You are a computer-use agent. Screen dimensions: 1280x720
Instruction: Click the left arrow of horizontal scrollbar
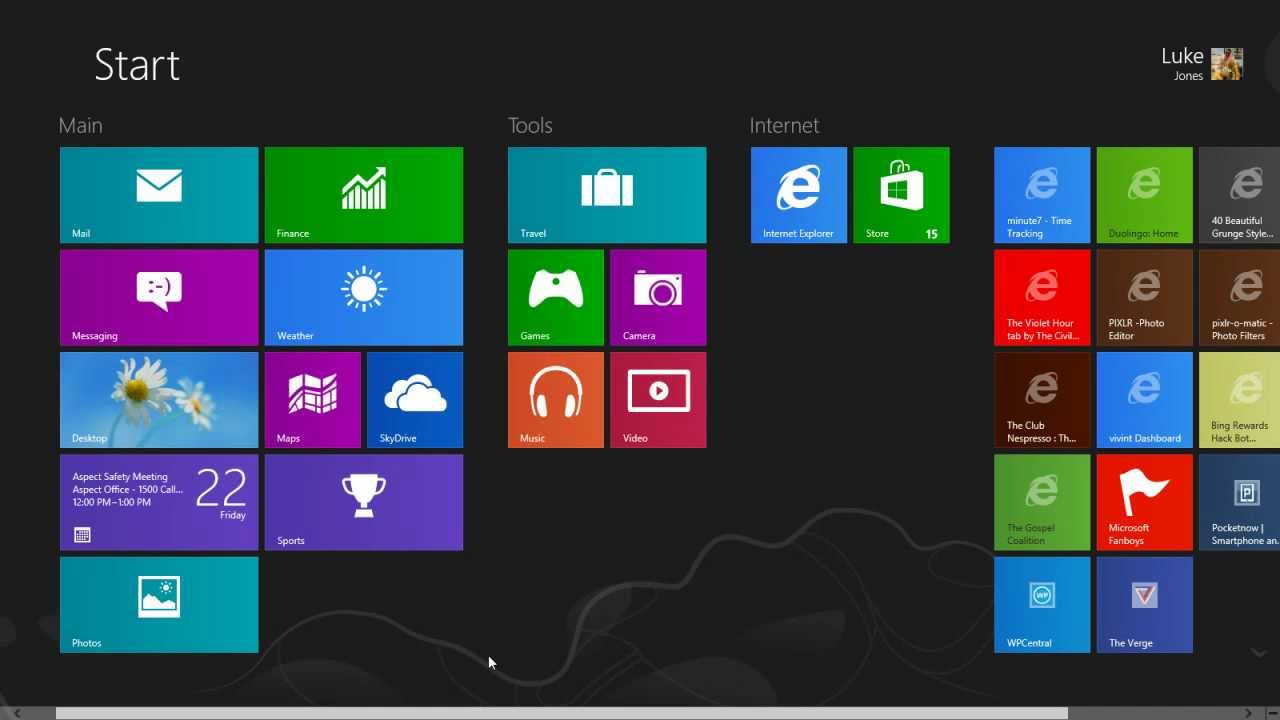(x=17, y=713)
